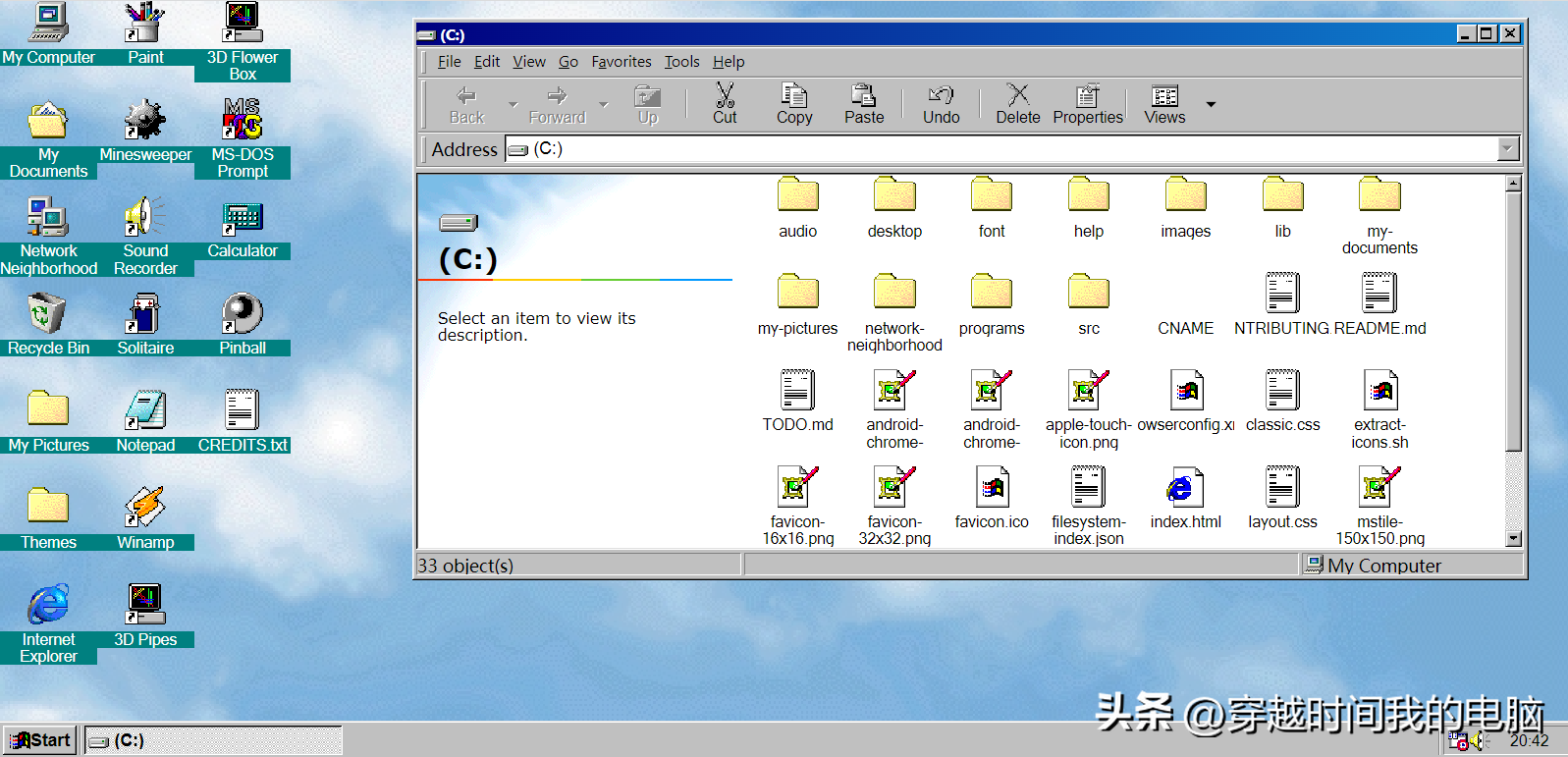Open the Address bar dropdown list
The image size is (1568, 757).
point(1509,149)
